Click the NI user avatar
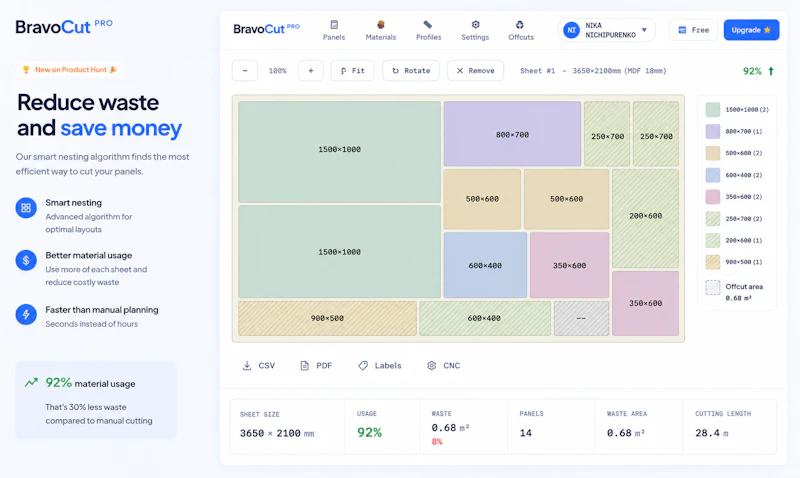The width and height of the screenshot is (800, 478). point(571,30)
